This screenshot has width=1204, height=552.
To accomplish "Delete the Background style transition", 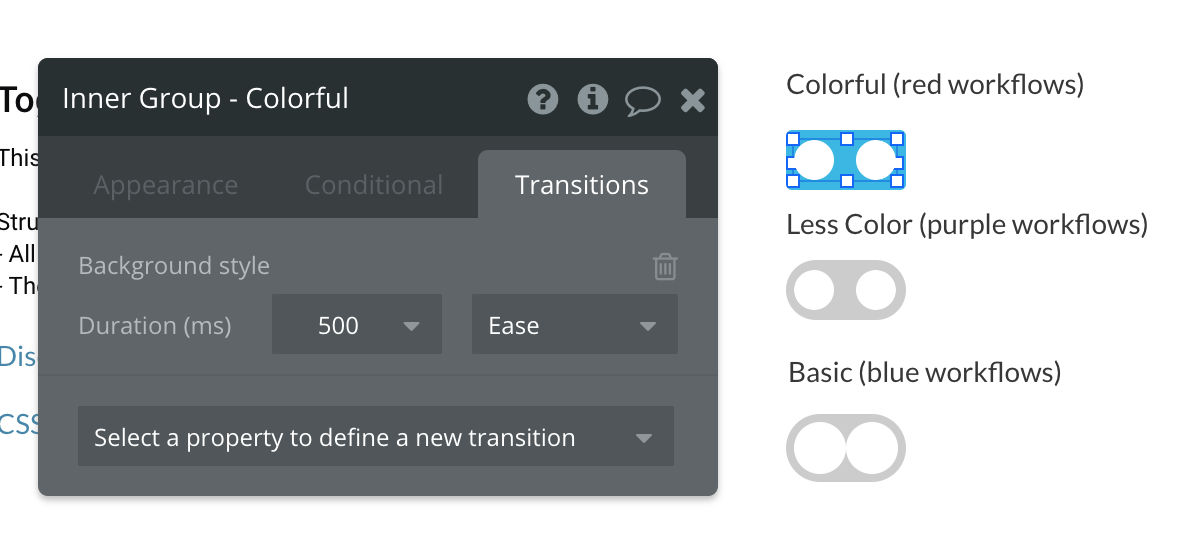I will click(x=665, y=267).
